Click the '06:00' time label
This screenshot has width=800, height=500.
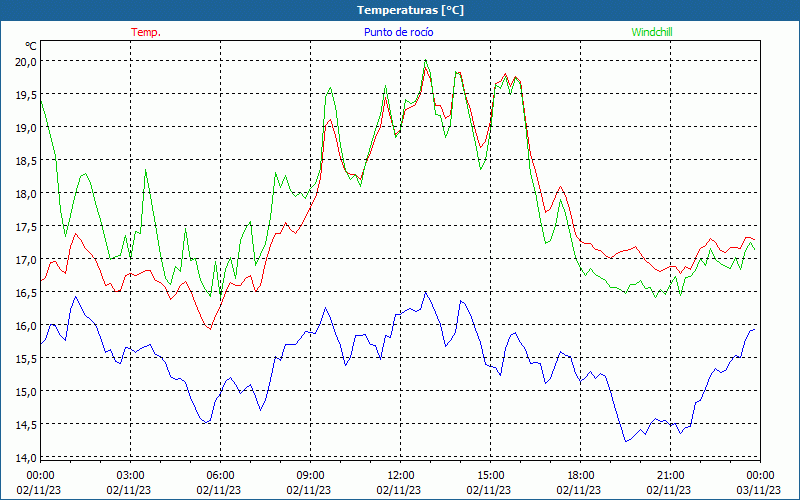[220, 475]
